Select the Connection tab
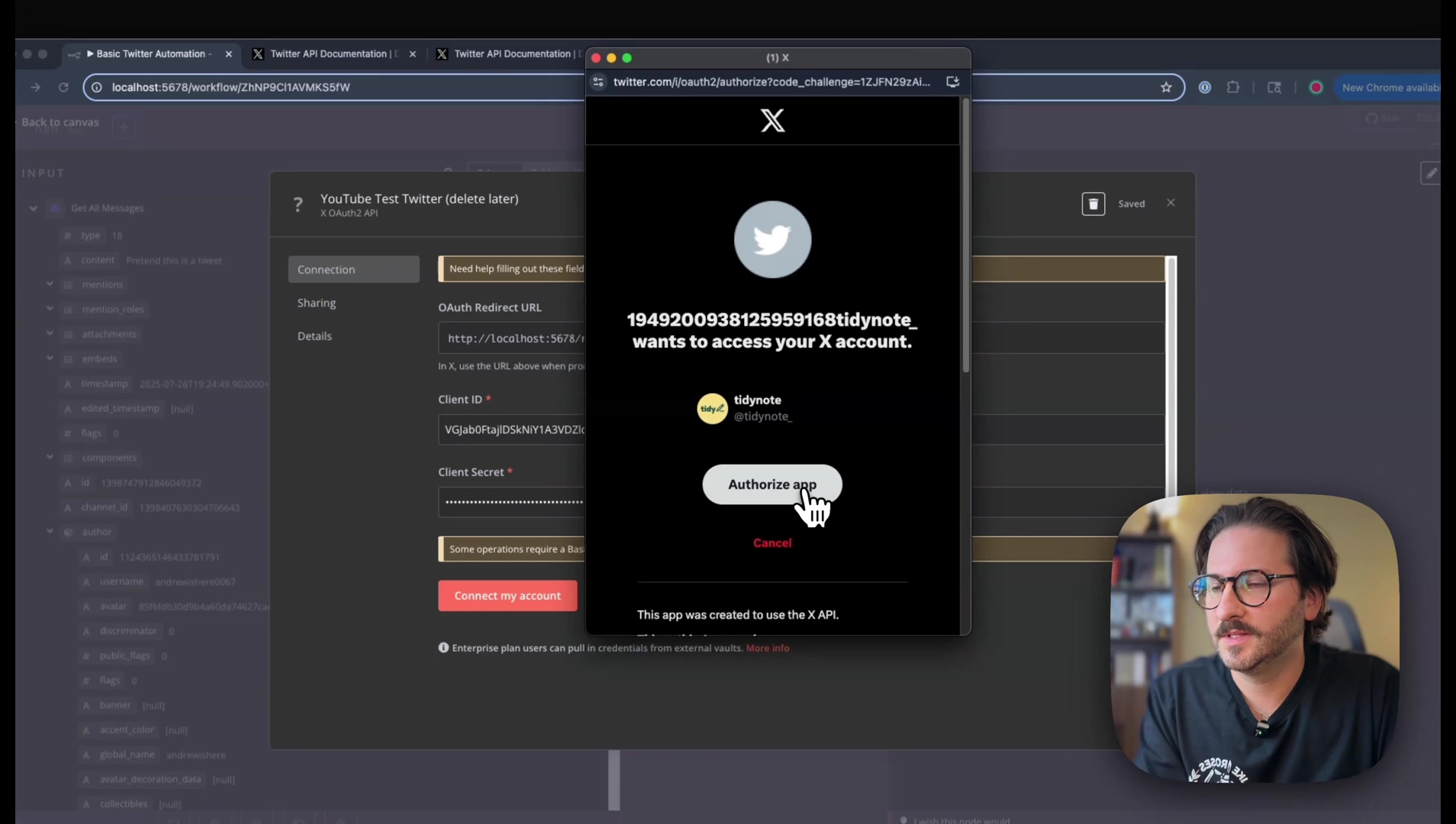This screenshot has width=1456, height=824. [353, 269]
